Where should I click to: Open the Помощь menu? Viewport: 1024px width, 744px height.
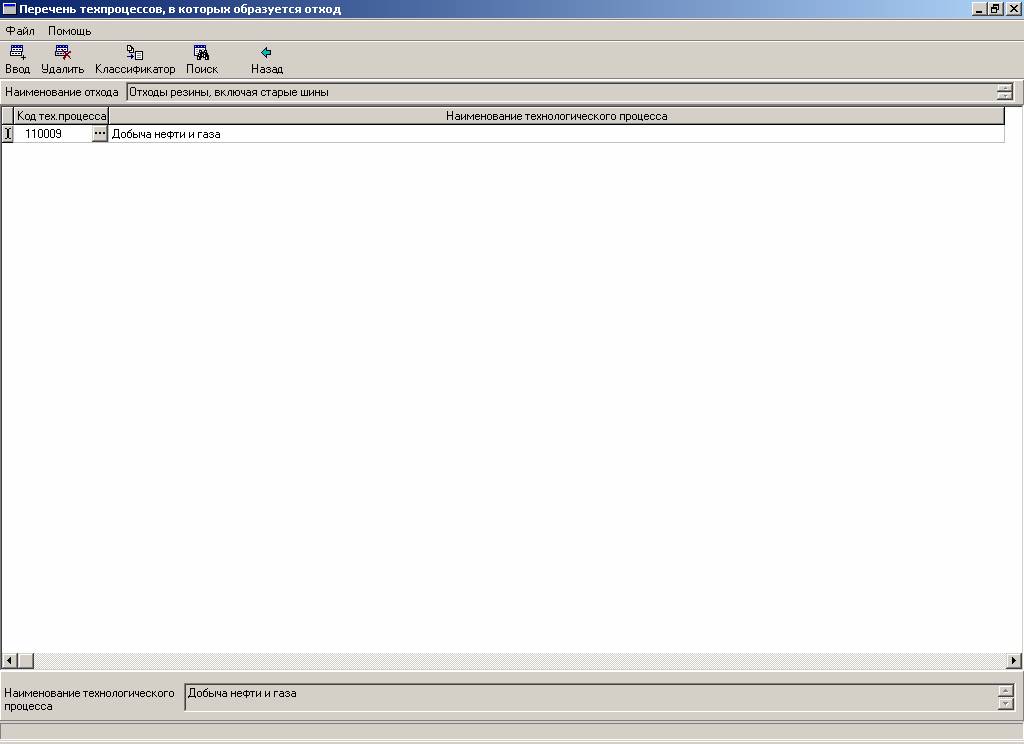coord(69,31)
